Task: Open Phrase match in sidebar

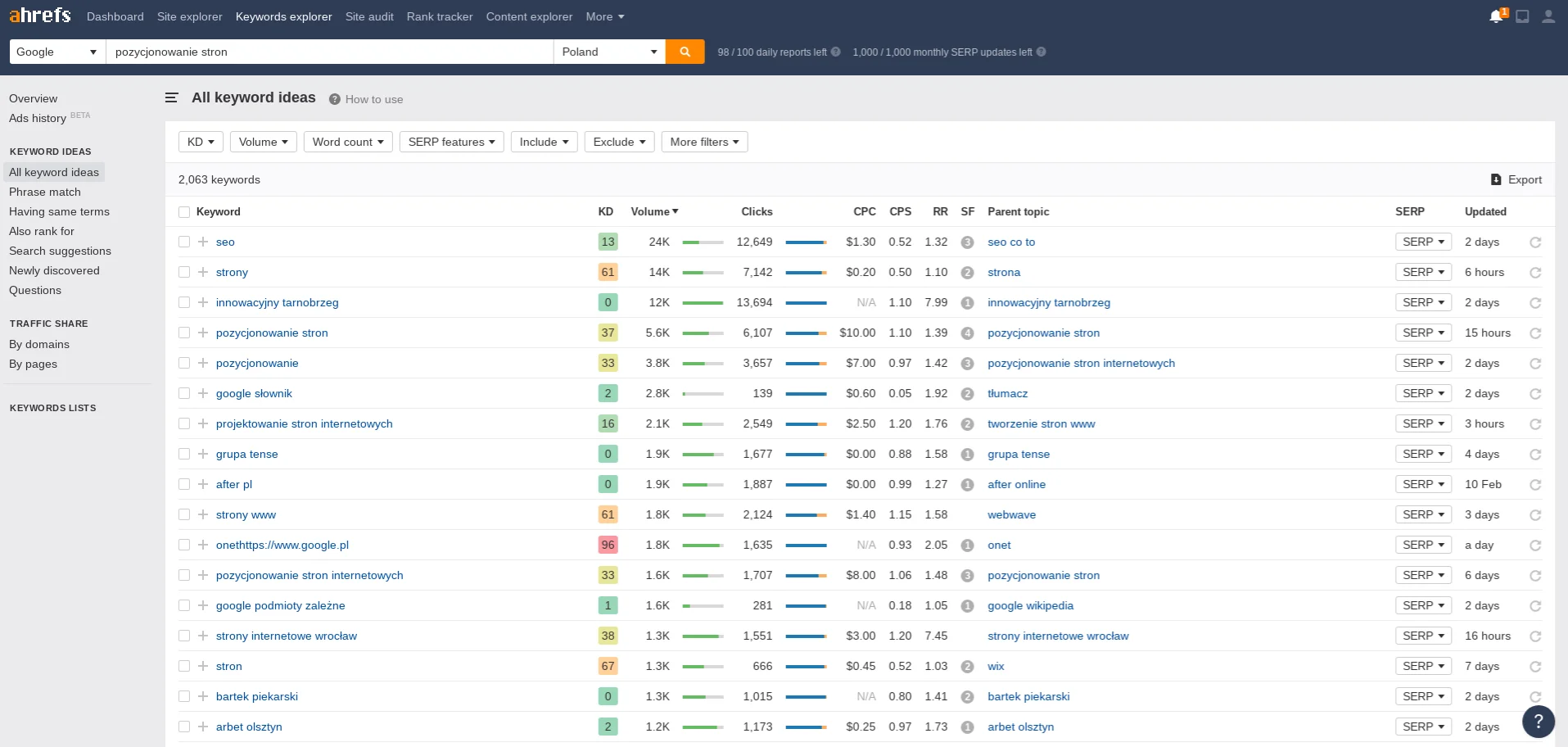Action: click(45, 192)
